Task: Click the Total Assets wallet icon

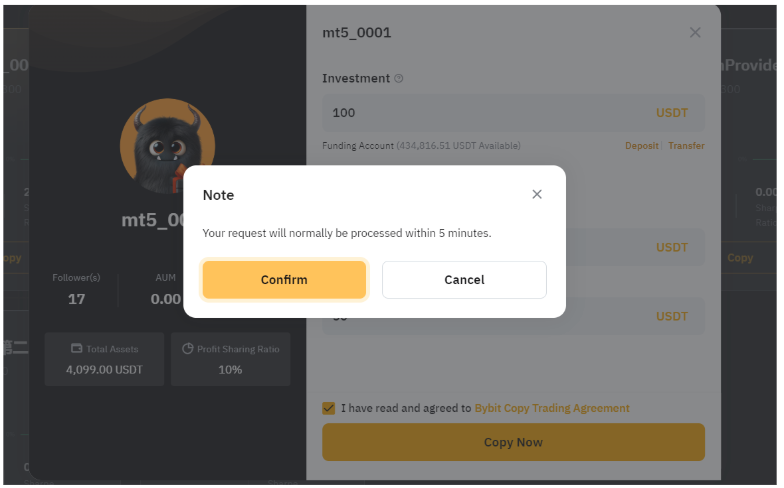Action: point(76,349)
